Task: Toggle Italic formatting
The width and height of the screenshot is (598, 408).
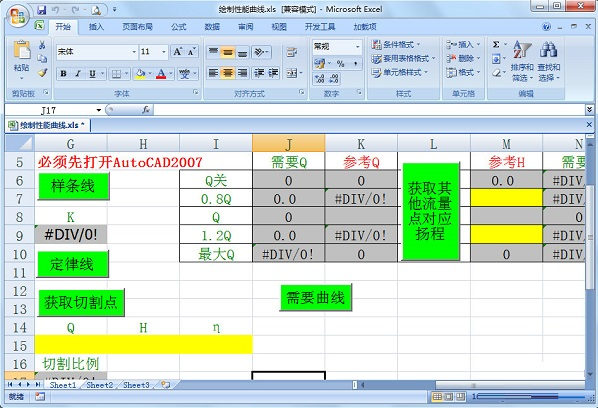Action: click(x=77, y=74)
